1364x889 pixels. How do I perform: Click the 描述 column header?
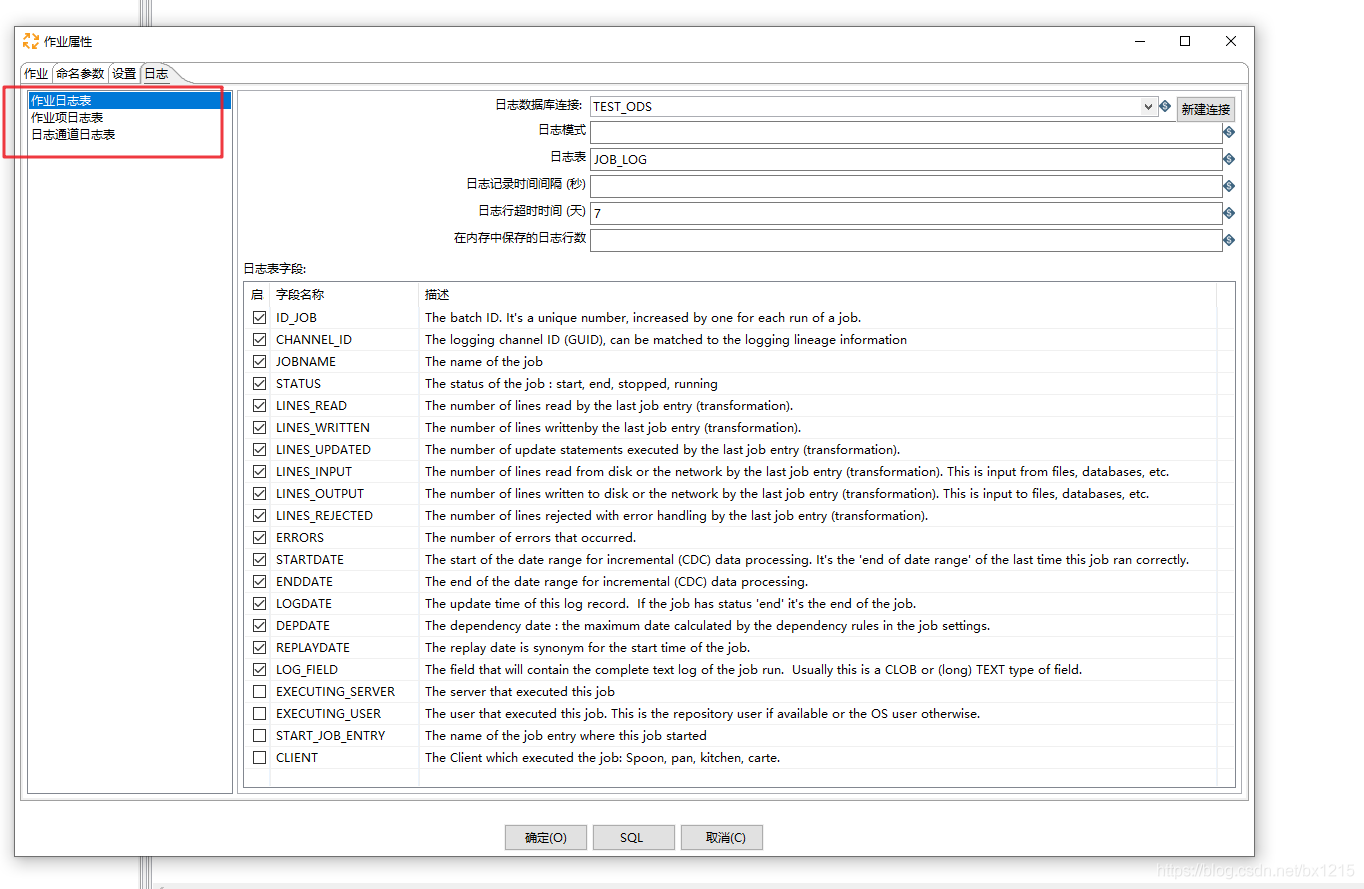click(x=817, y=295)
